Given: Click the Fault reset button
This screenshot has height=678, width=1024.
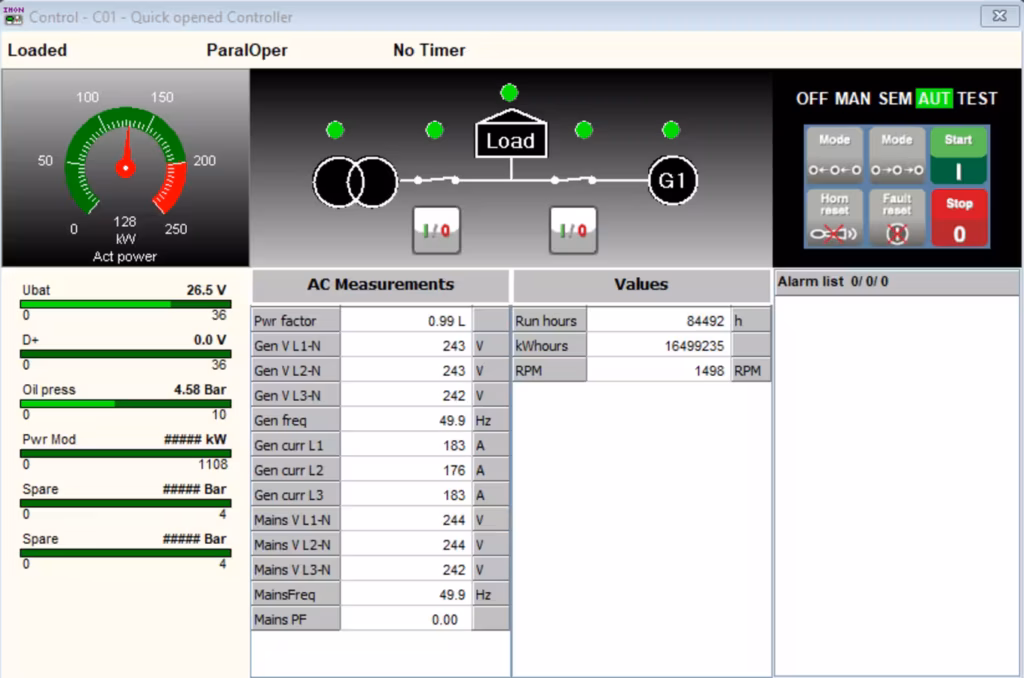Looking at the screenshot, I should coord(897,218).
